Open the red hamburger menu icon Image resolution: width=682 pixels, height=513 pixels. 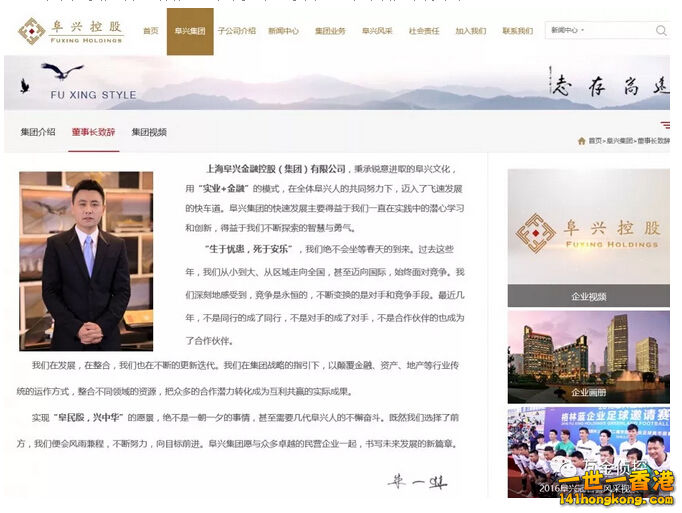pyautogui.click(x=665, y=125)
